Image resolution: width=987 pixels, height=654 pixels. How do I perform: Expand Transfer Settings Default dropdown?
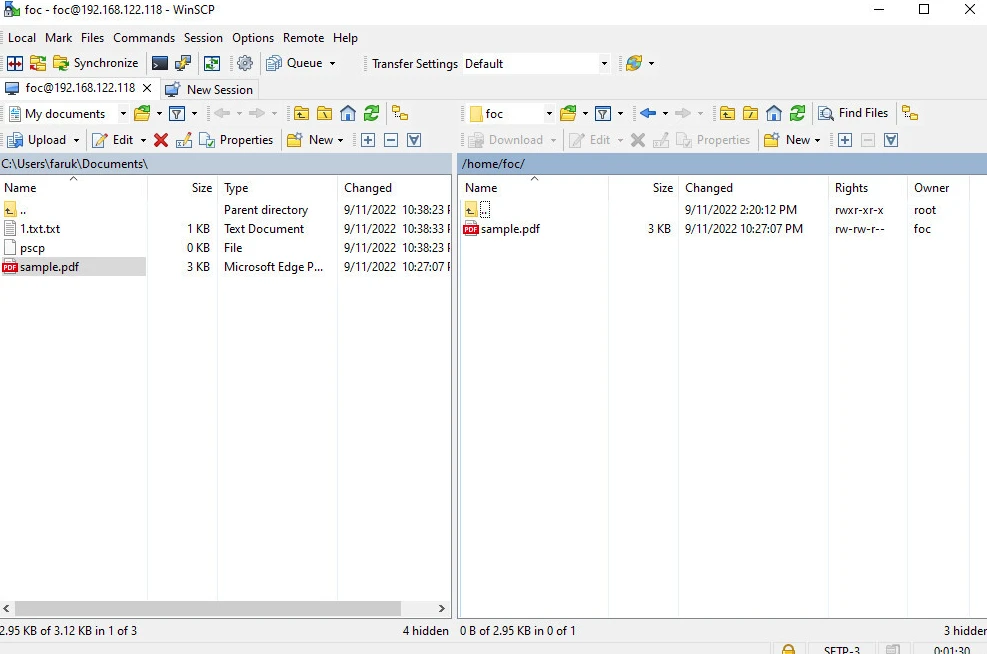click(604, 63)
